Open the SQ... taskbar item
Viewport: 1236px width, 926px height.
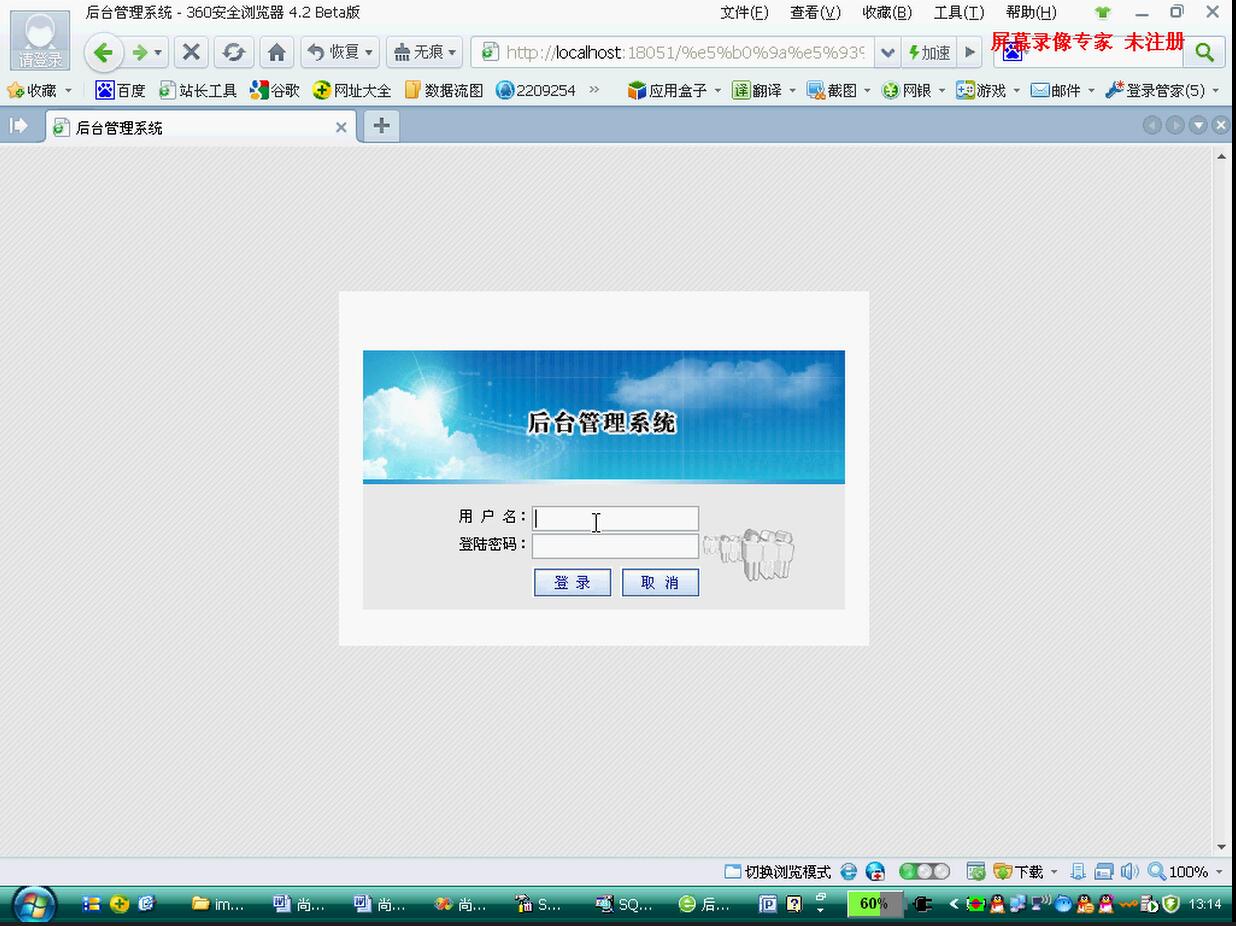[624, 904]
